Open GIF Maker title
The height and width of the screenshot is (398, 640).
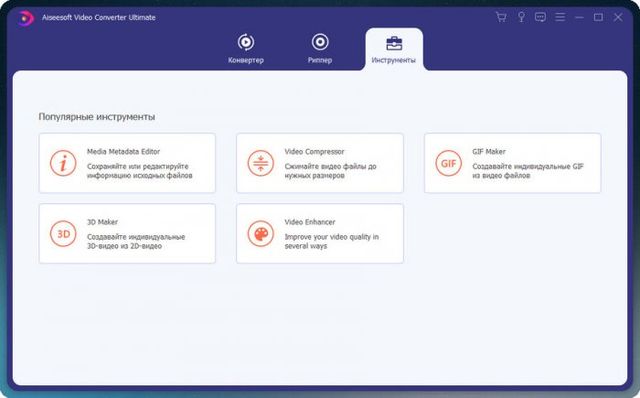click(x=489, y=151)
